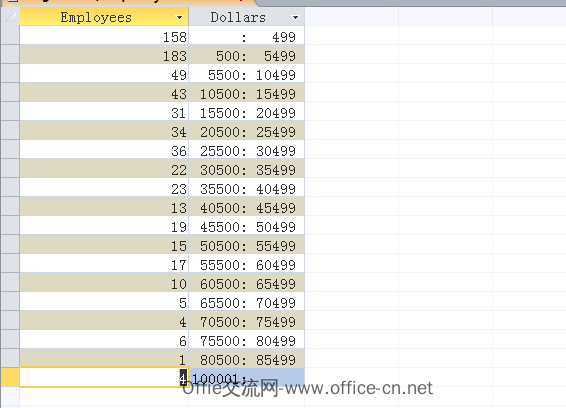
Task: Click the Dollars cell showing 100001:
Action: tap(247, 377)
